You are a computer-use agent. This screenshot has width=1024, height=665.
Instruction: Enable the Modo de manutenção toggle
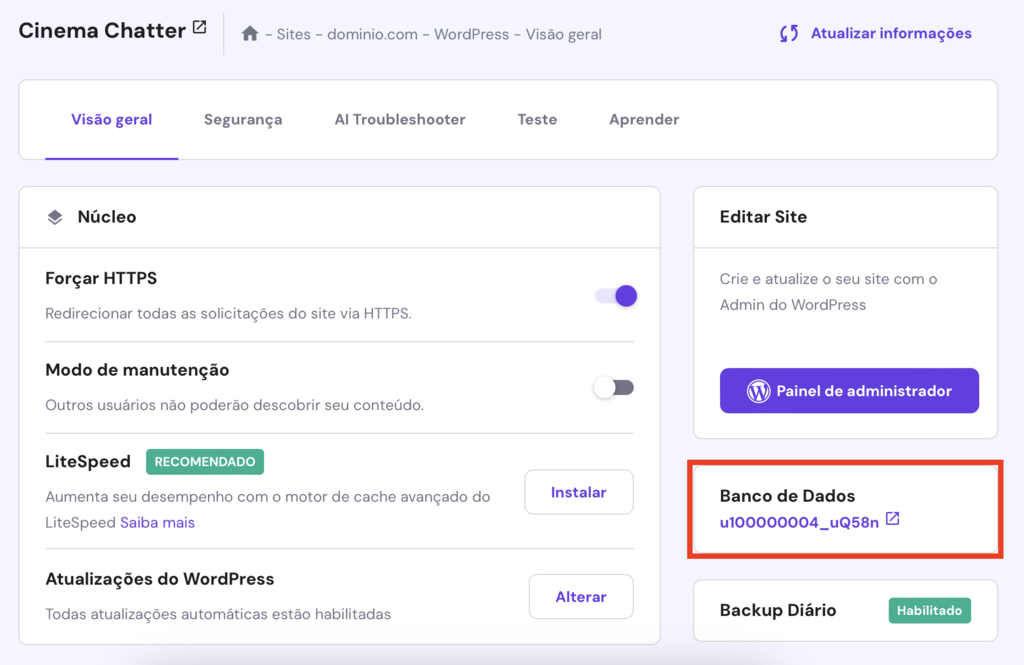[614, 387]
